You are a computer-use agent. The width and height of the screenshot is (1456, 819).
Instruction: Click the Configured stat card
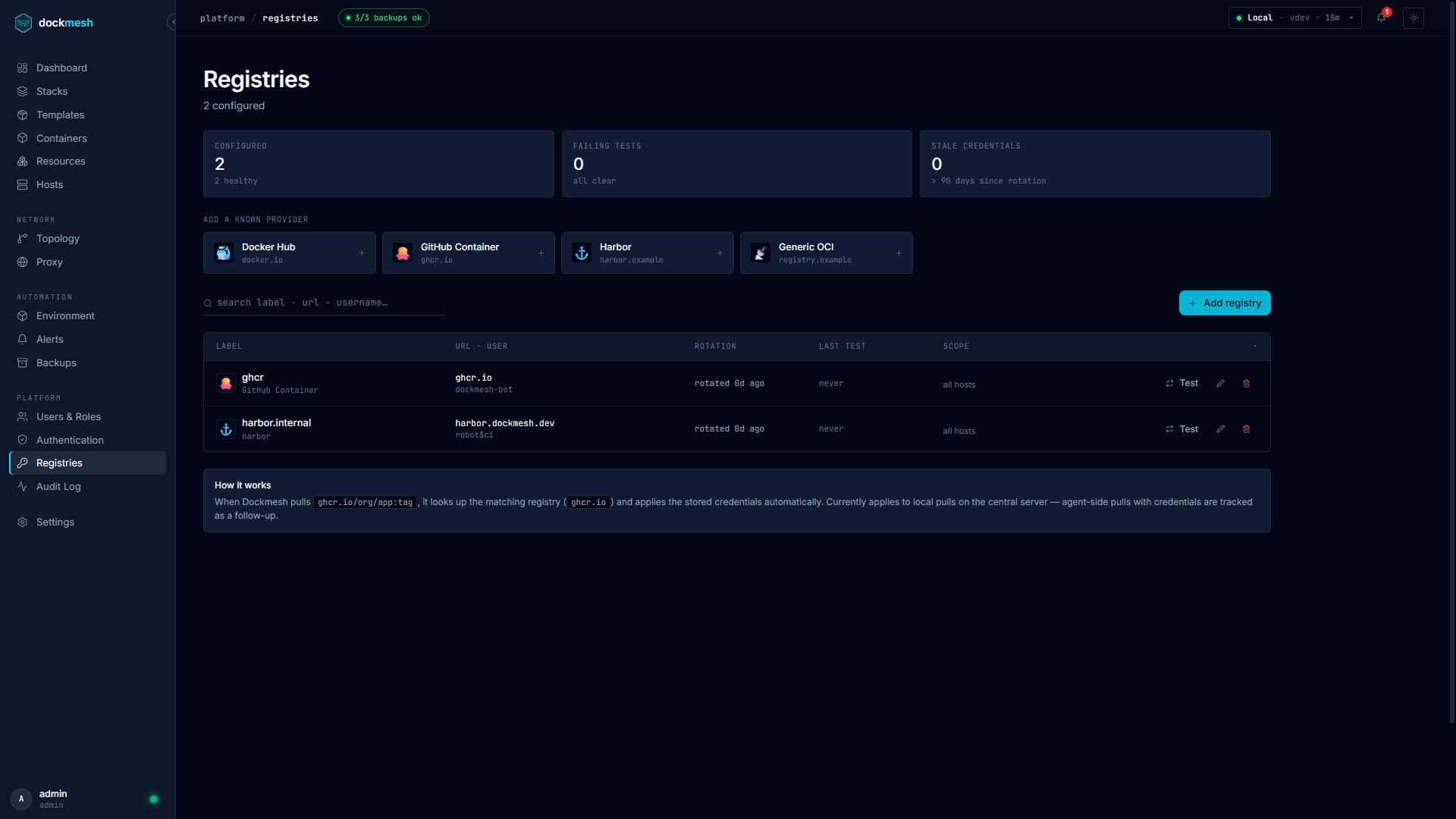tap(378, 164)
